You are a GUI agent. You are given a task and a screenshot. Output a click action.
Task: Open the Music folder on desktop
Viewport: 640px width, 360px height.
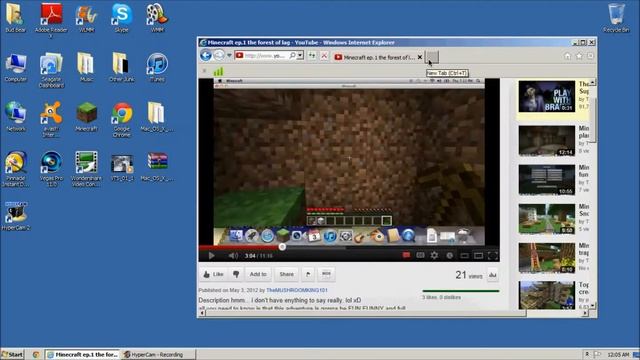[86, 67]
